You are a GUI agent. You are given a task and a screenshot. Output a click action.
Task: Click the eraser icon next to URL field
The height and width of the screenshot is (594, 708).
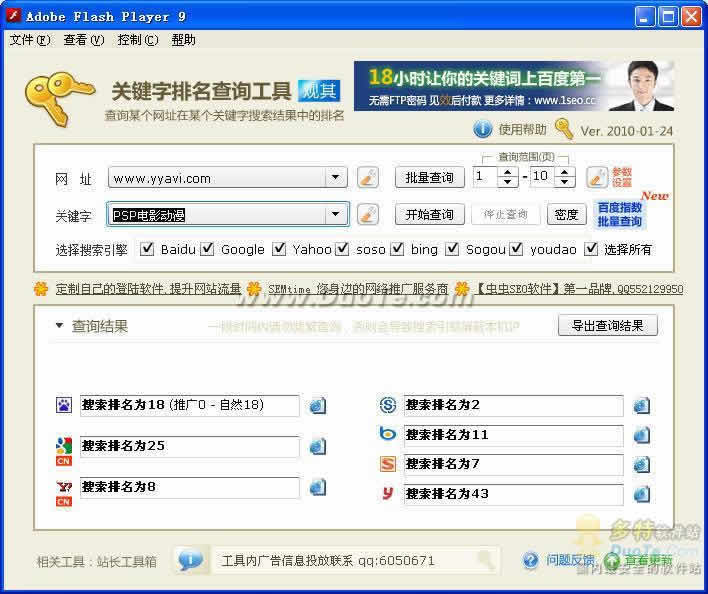click(368, 177)
